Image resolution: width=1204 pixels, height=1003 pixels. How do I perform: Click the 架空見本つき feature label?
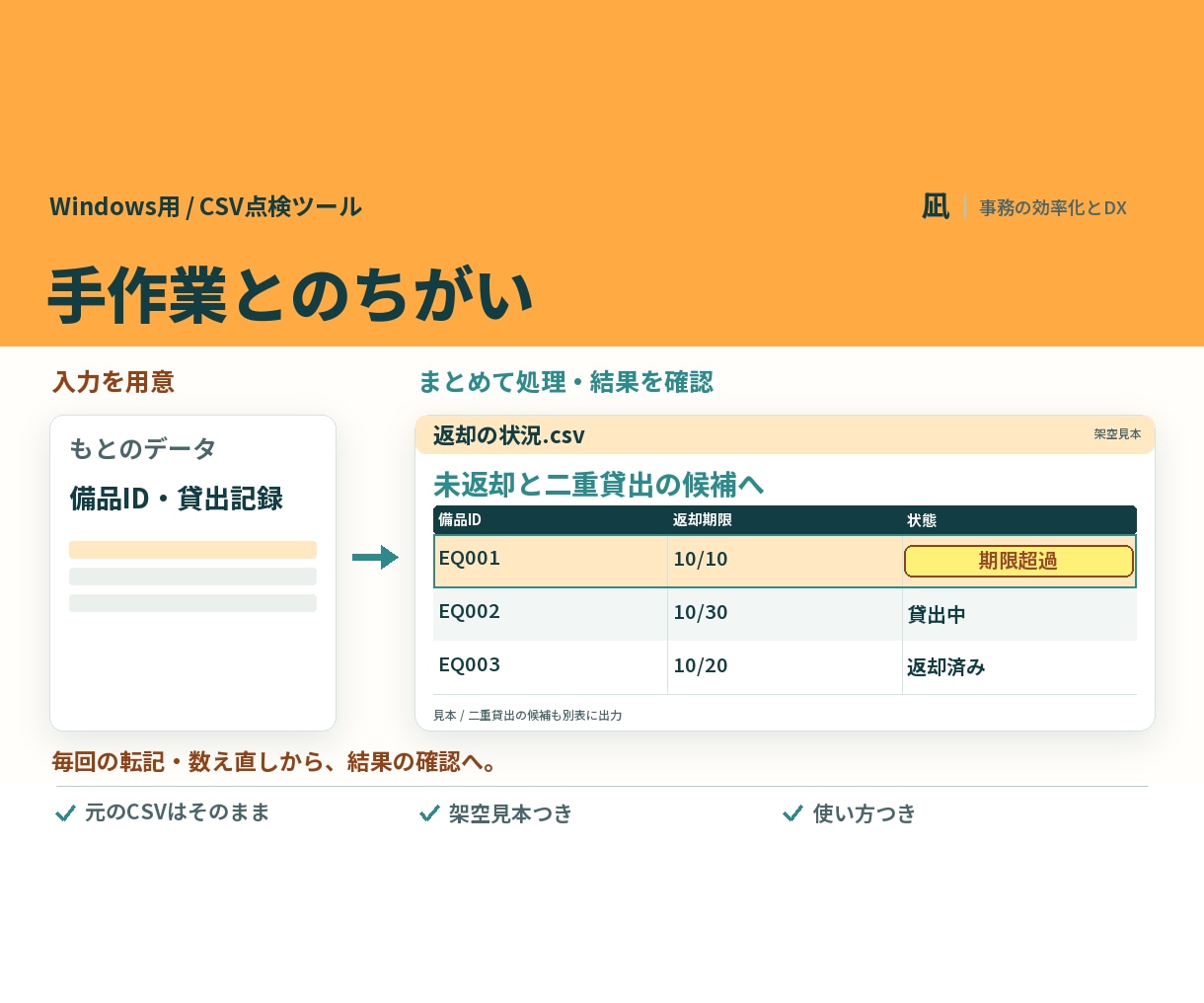click(510, 813)
